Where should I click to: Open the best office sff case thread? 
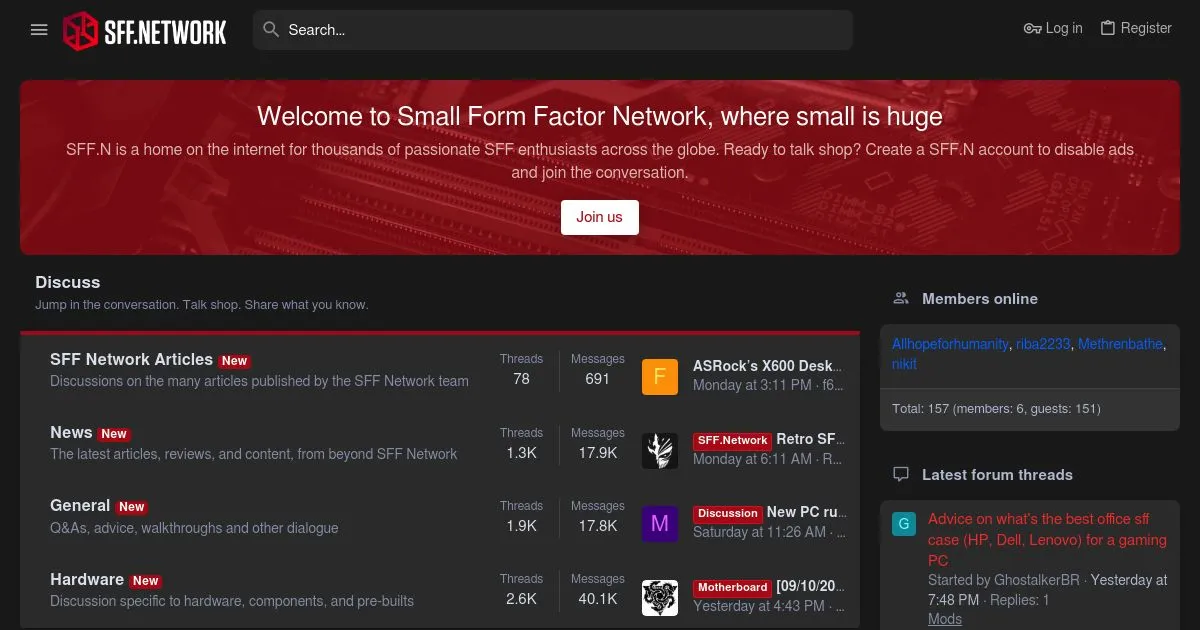tap(1047, 539)
